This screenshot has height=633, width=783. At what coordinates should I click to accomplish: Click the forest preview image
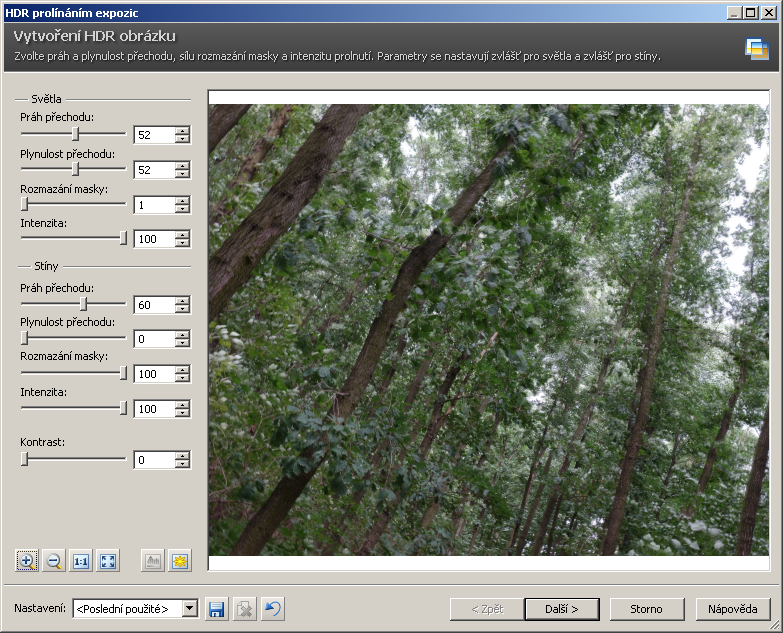[488, 330]
